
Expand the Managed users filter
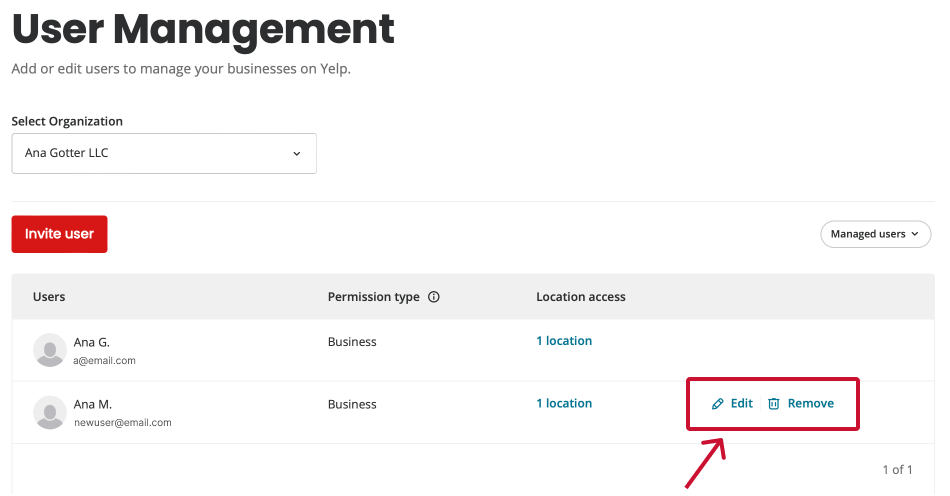coord(875,234)
